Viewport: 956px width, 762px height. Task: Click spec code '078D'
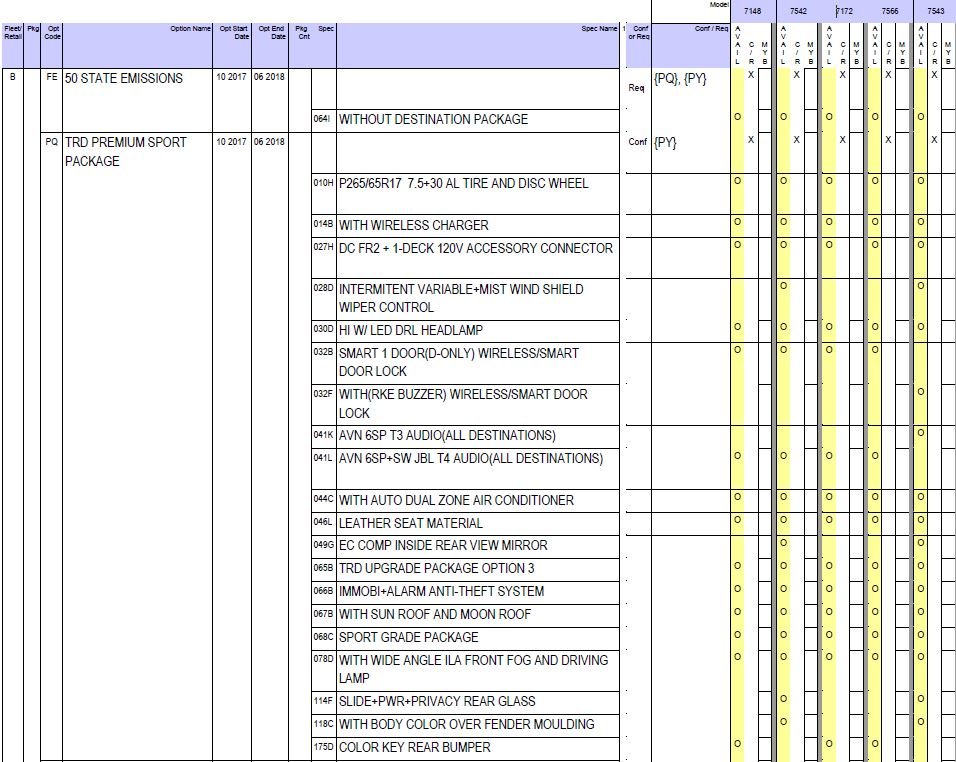click(x=323, y=658)
